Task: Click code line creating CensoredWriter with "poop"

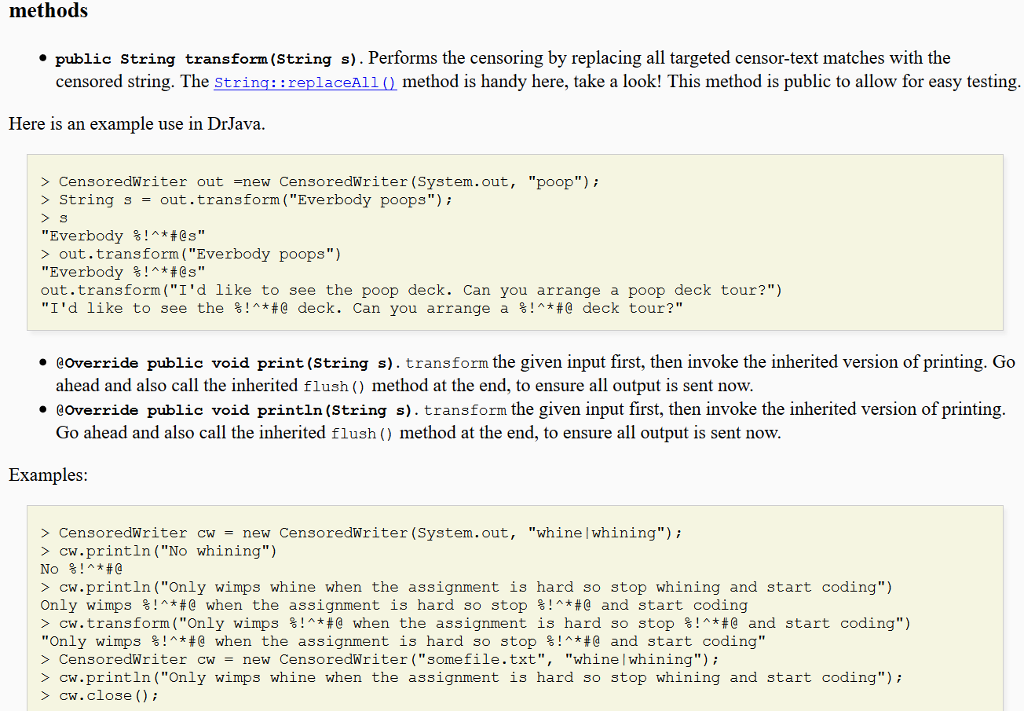Action: click(x=320, y=182)
